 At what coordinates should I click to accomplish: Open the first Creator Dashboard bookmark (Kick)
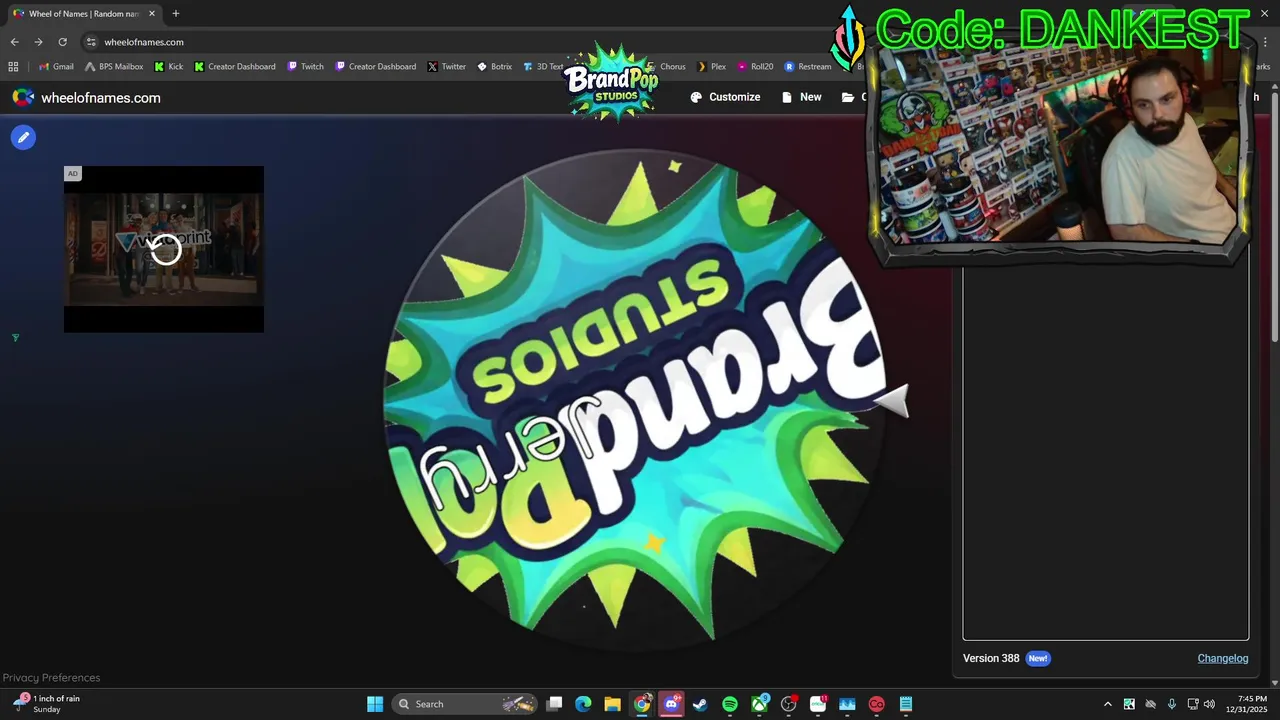(235, 66)
